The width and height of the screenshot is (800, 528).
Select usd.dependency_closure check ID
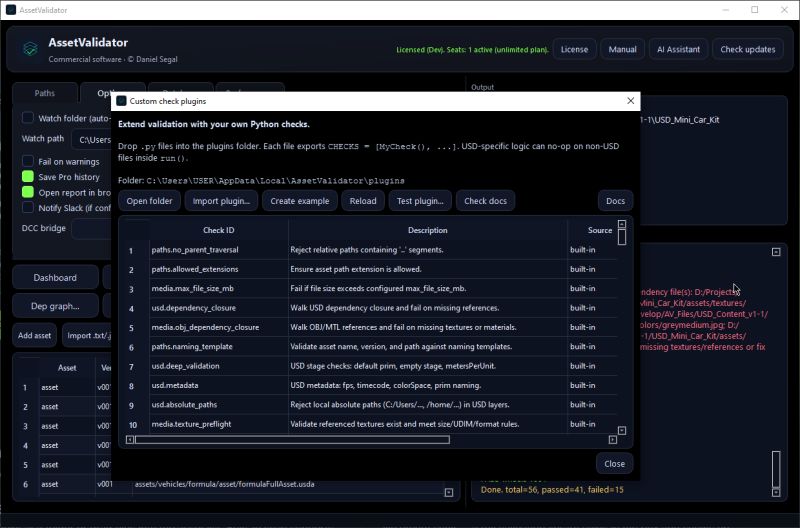[x=193, y=308]
